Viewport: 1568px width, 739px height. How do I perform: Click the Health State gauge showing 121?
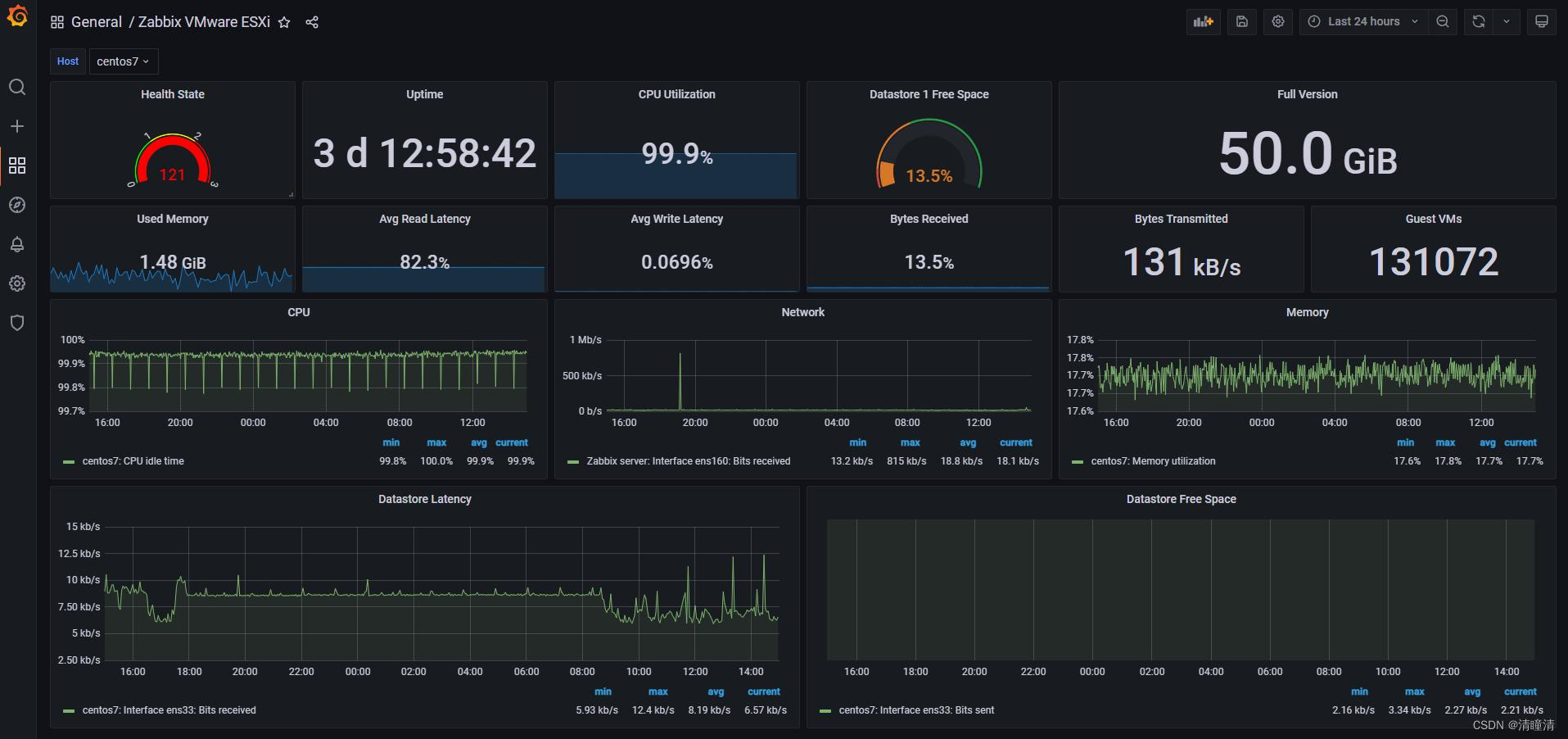tap(173, 160)
